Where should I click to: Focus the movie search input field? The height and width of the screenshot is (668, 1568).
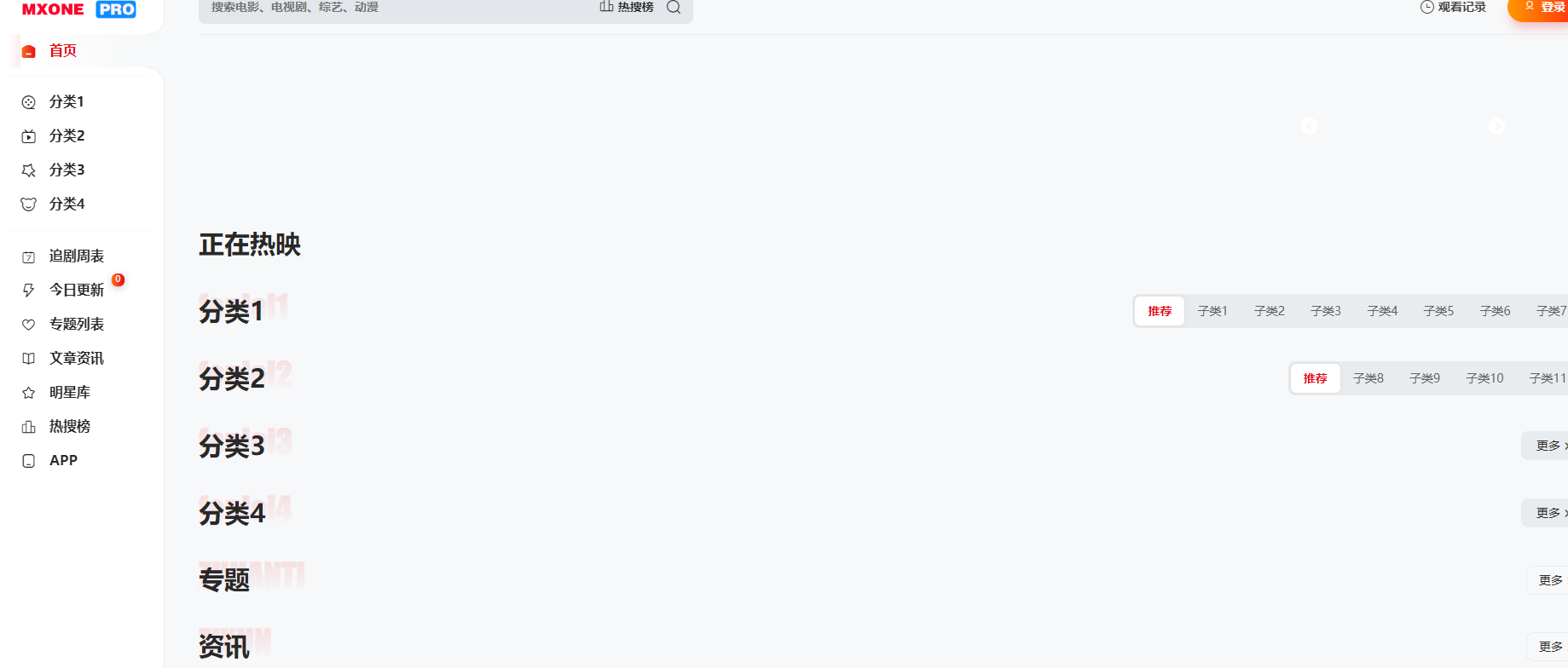(401, 8)
